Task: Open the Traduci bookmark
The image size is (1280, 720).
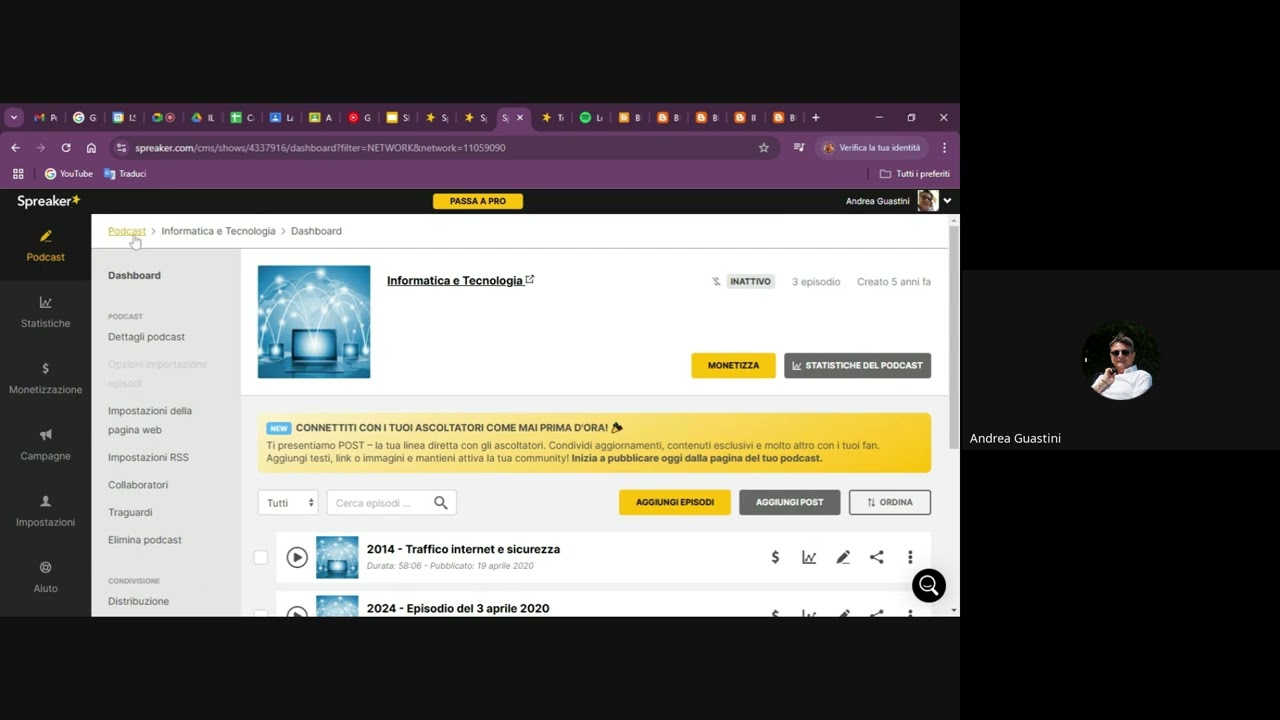Action: tap(125, 173)
